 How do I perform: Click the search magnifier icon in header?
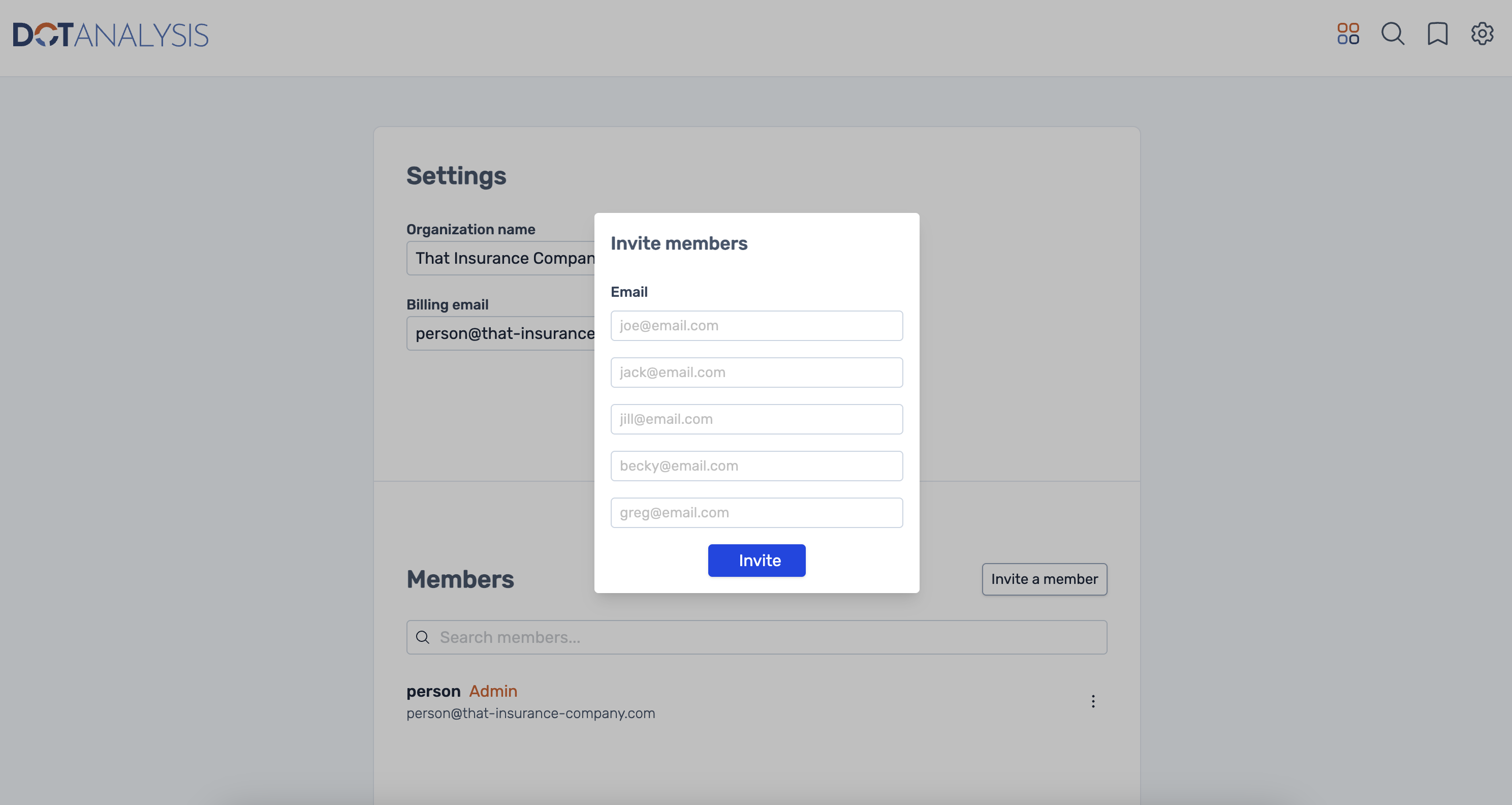[x=1392, y=34]
